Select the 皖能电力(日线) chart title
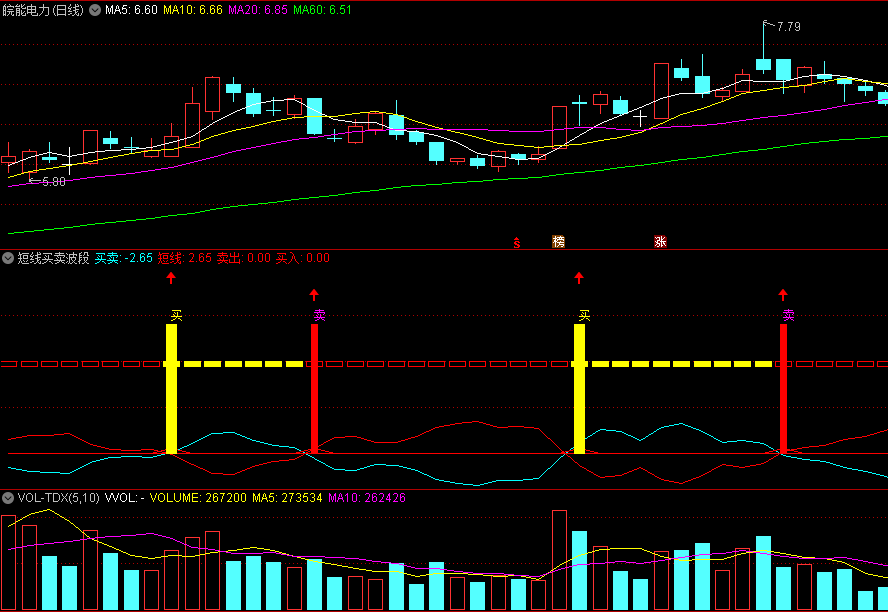 (43, 10)
